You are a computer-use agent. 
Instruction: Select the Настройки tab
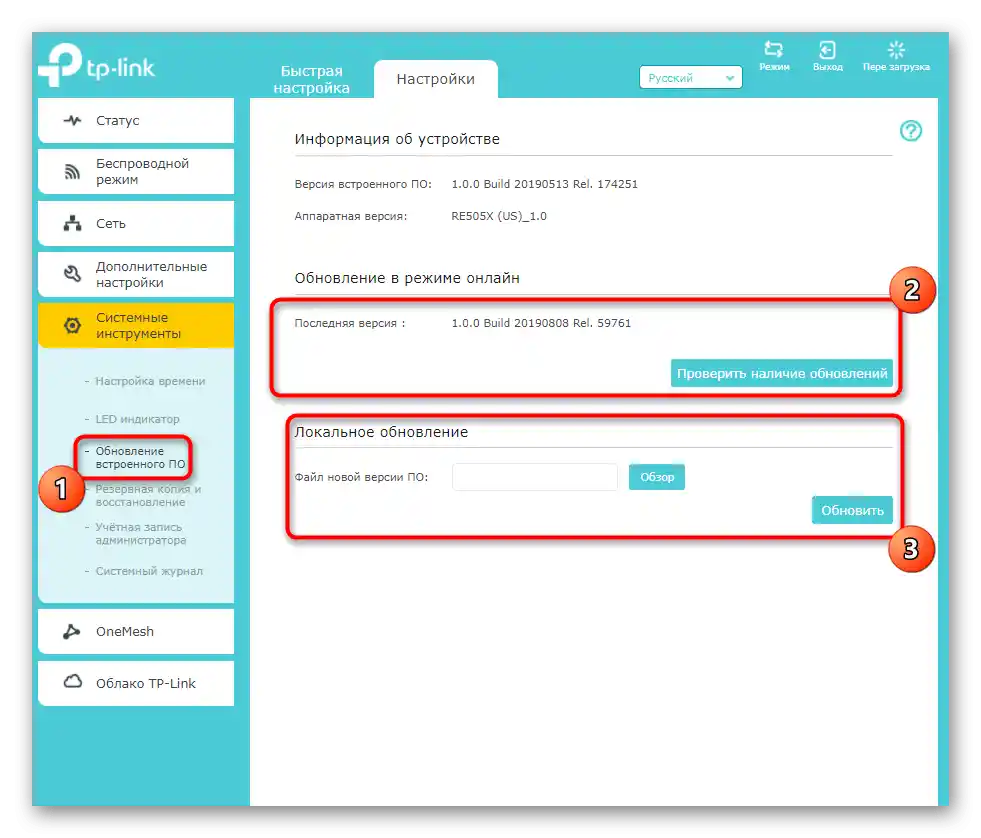tap(435, 79)
